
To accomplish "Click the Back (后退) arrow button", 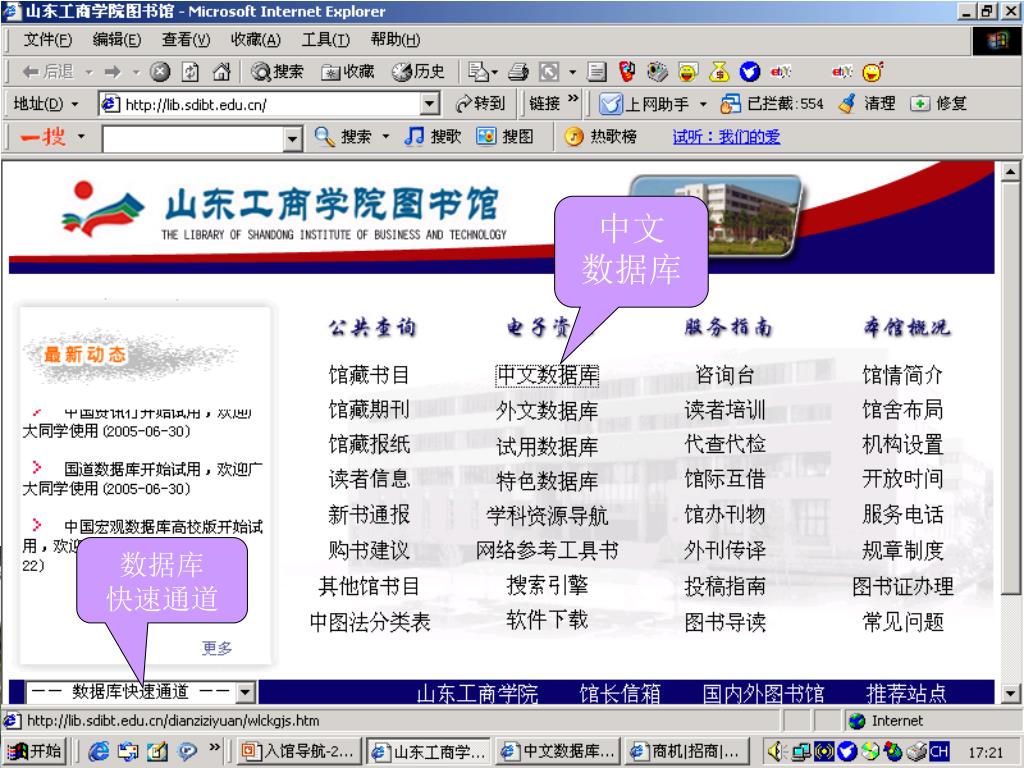I will click(x=47, y=72).
